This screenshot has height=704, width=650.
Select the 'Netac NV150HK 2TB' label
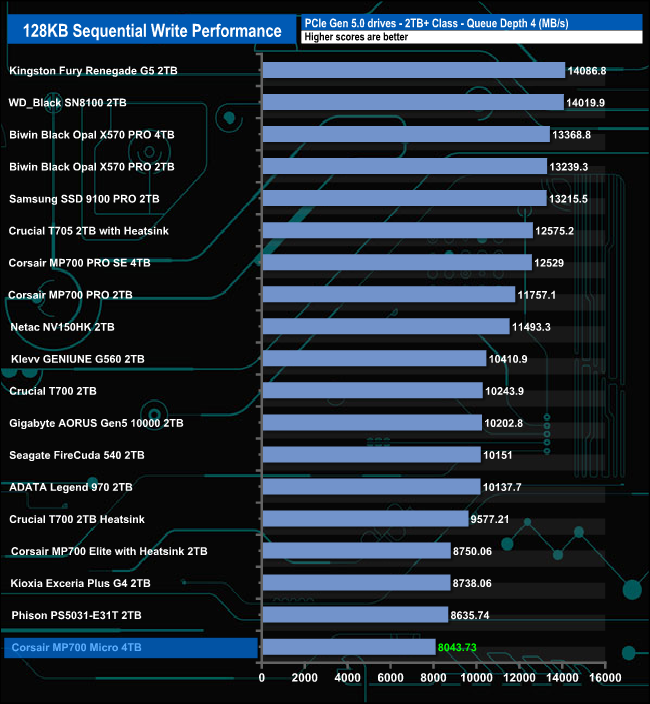tap(62, 327)
